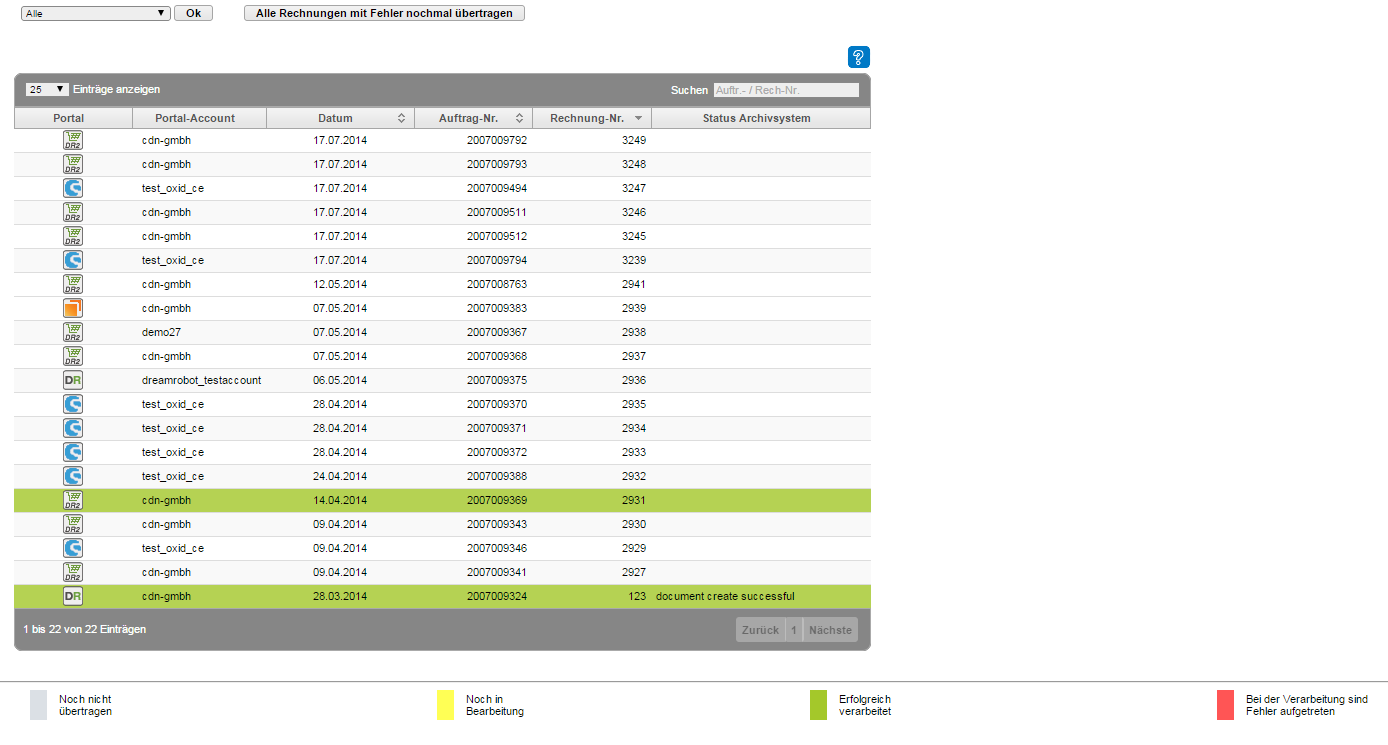Viewport: 1388px width, 745px height.
Task: Click the demo27 account cell
Action: point(161,332)
